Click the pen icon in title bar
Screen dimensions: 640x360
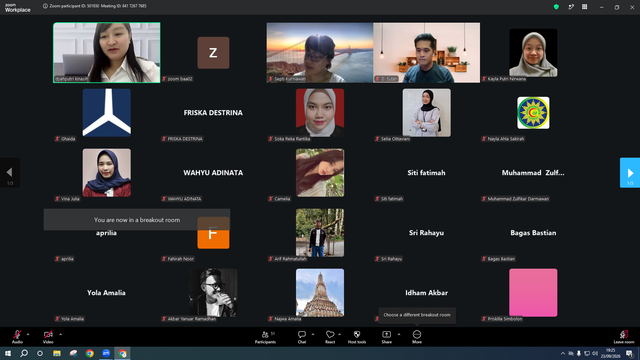571,7
